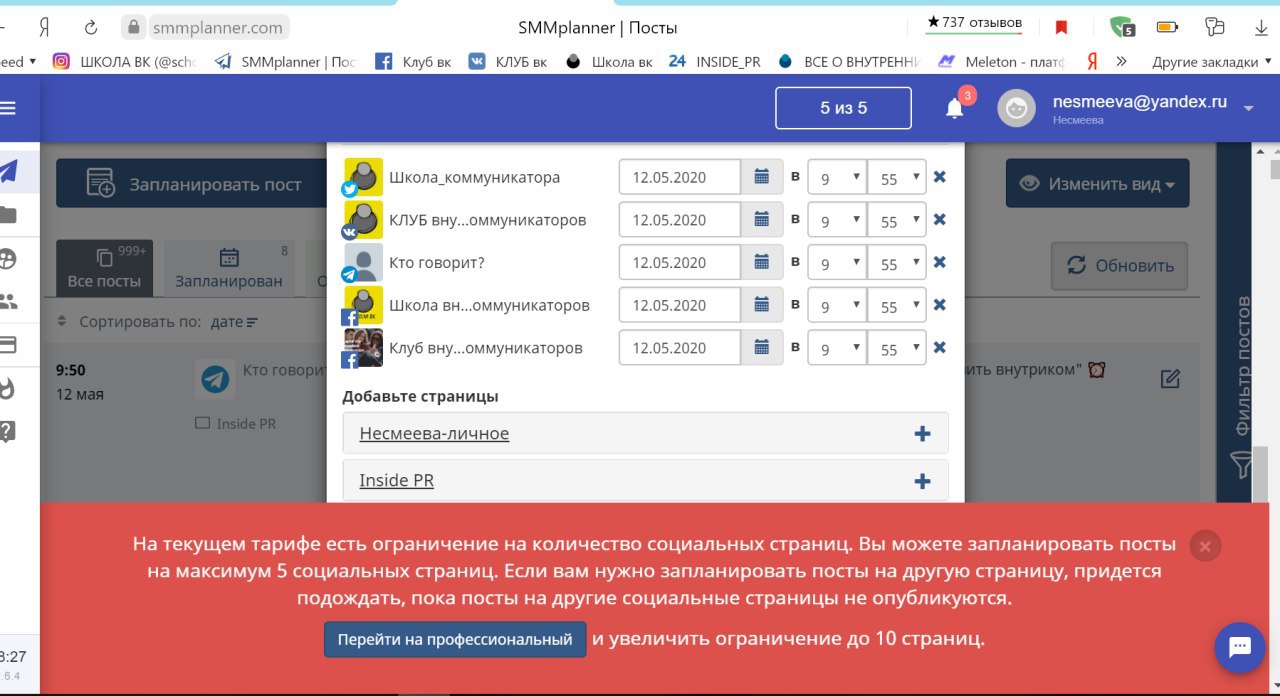Image resolution: width=1280 pixels, height=696 pixels.
Task: Open payment card sidebar icon
Action: pyautogui.click(x=8, y=345)
